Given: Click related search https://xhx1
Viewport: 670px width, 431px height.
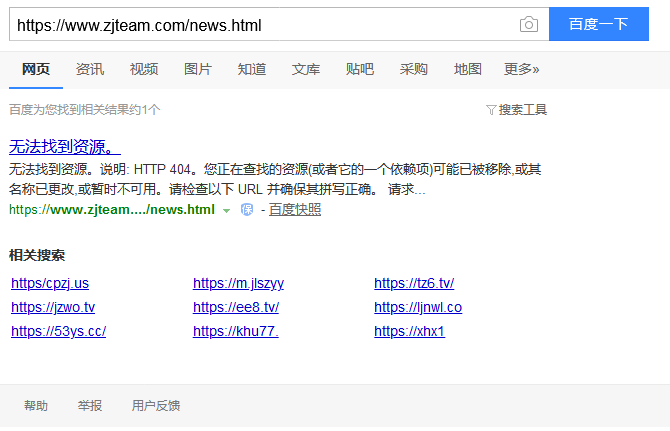Looking at the screenshot, I should [409, 331].
